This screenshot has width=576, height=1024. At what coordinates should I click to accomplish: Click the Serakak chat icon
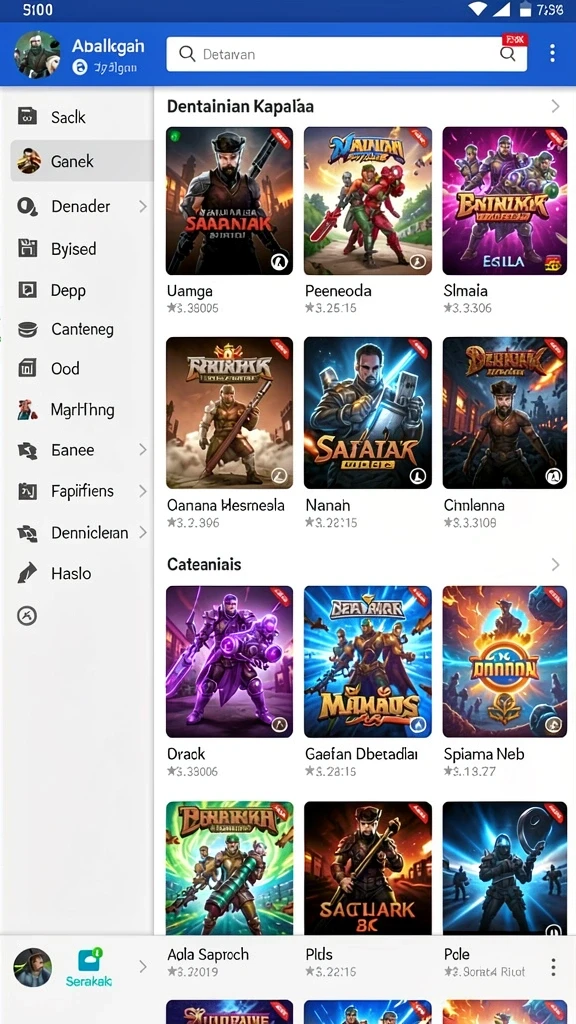click(89, 960)
